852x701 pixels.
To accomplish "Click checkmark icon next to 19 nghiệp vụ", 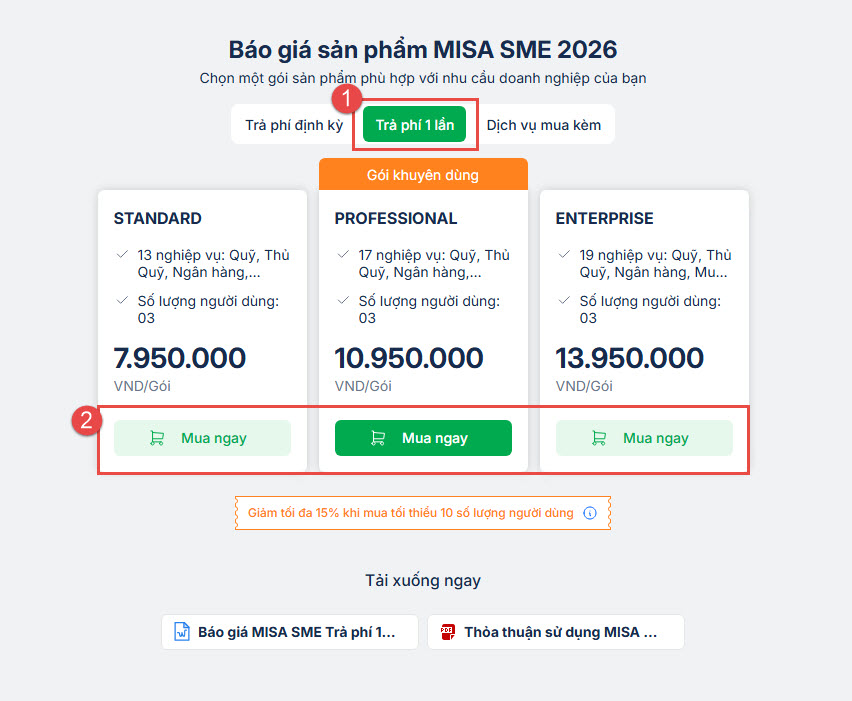I will [x=564, y=255].
